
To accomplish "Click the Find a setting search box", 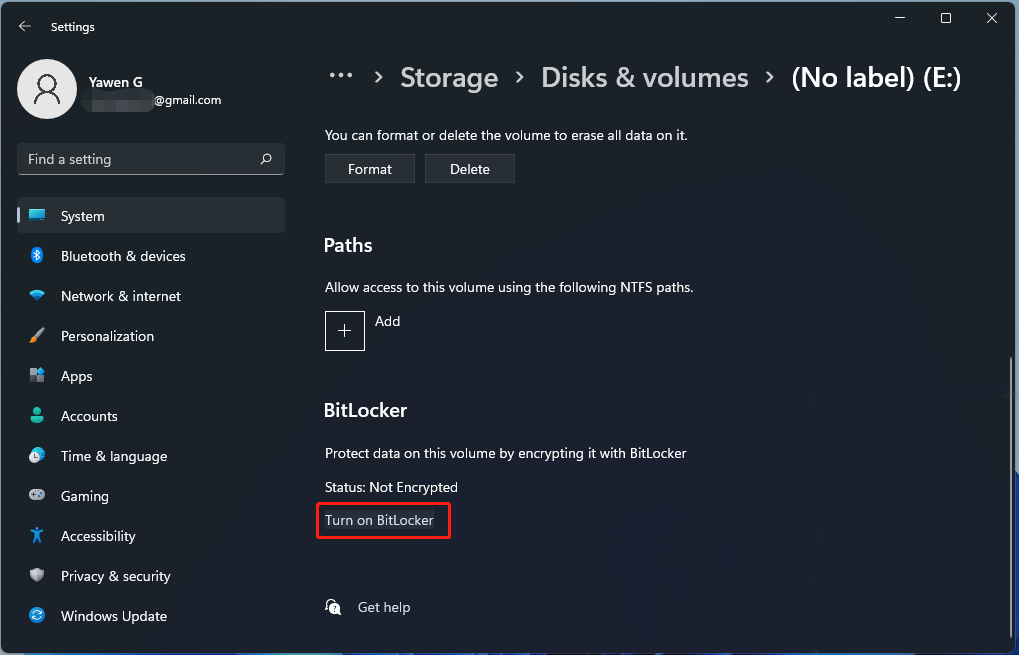I will coord(150,159).
